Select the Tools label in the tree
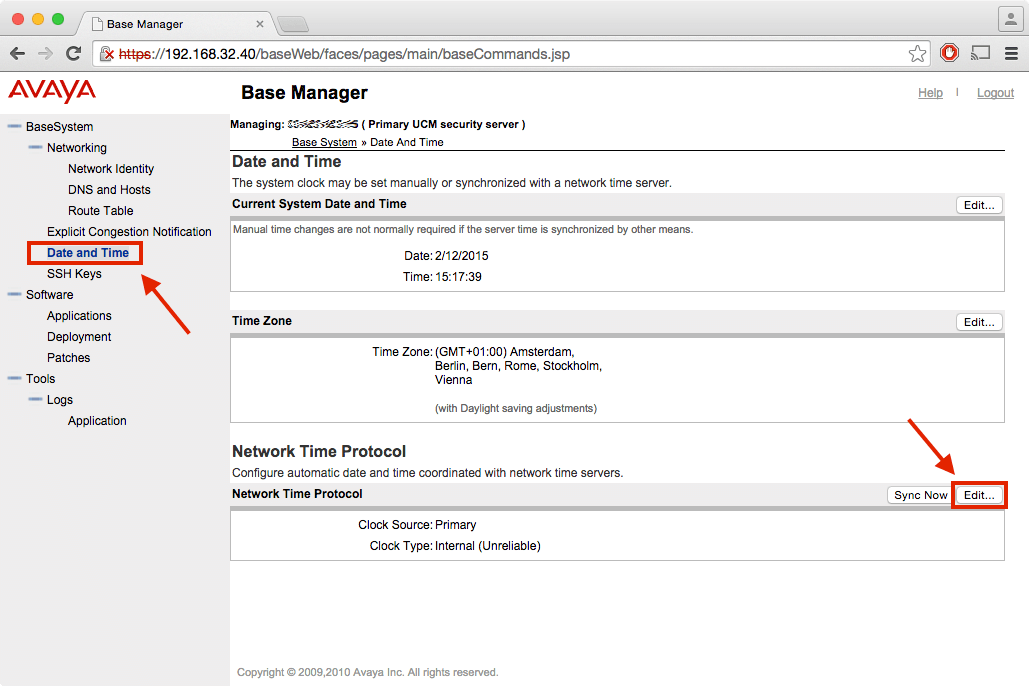This screenshot has width=1029, height=686. pyautogui.click(x=41, y=379)
